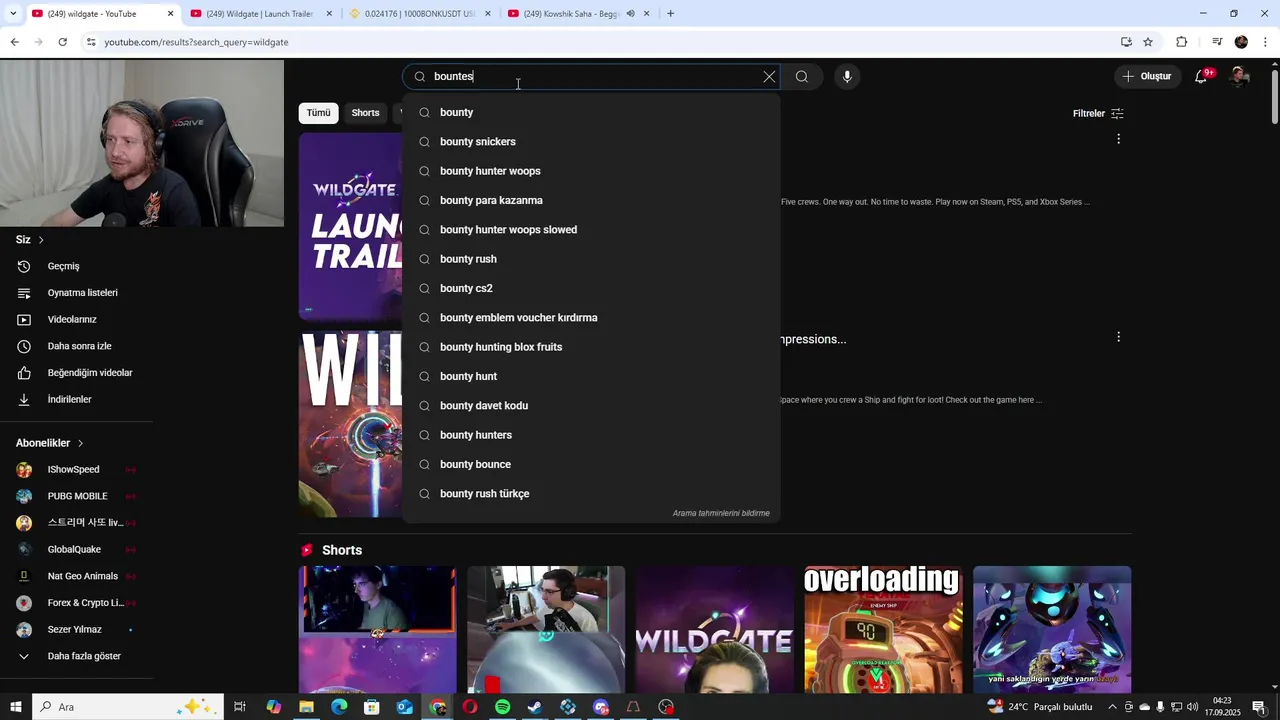The height and width of the screenshot is (720, 1280).
Task: Choose 'bounty hunting blox fruits' suggestion
Action: (591, 347)
